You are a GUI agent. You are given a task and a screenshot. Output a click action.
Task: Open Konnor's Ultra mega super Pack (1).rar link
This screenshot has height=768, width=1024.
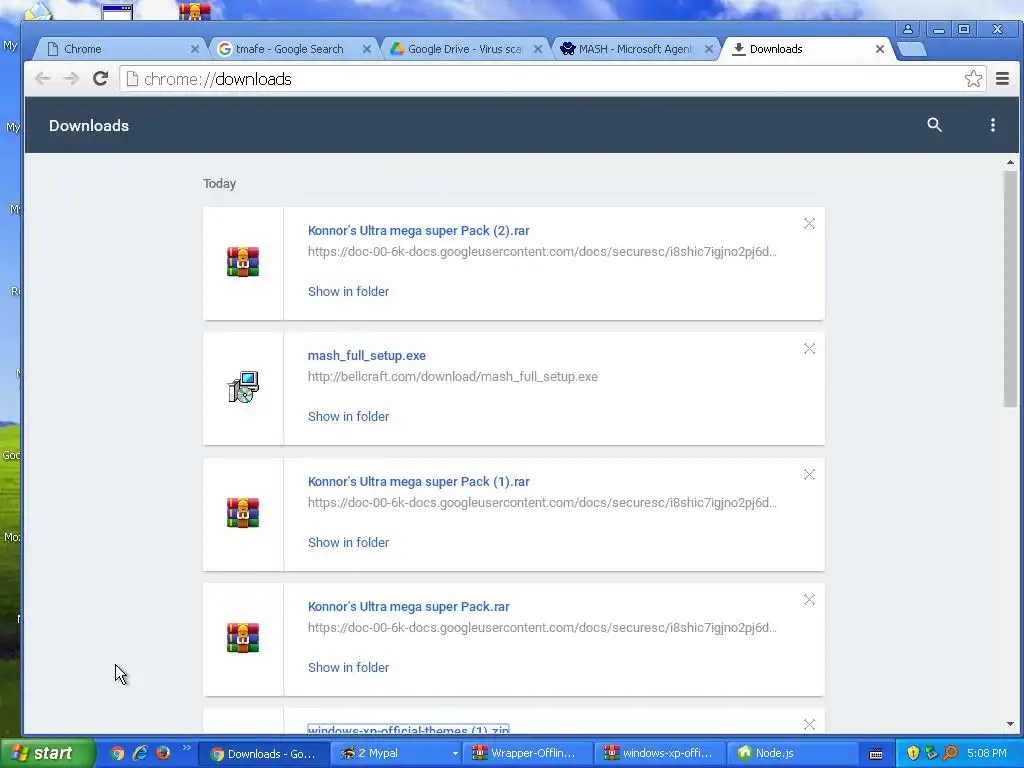click(419, 481)
